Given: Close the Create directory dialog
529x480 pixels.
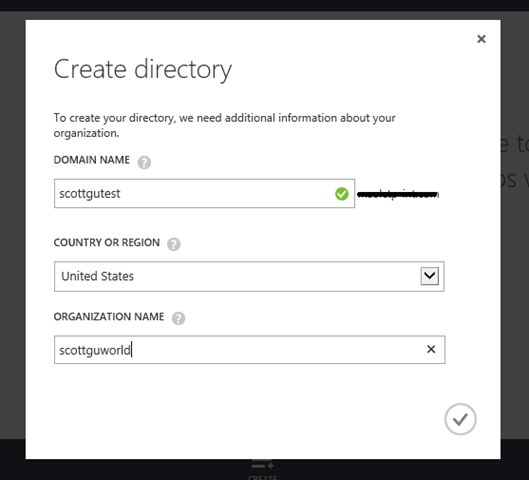Looking at the screenshot, I should point(481,39).
